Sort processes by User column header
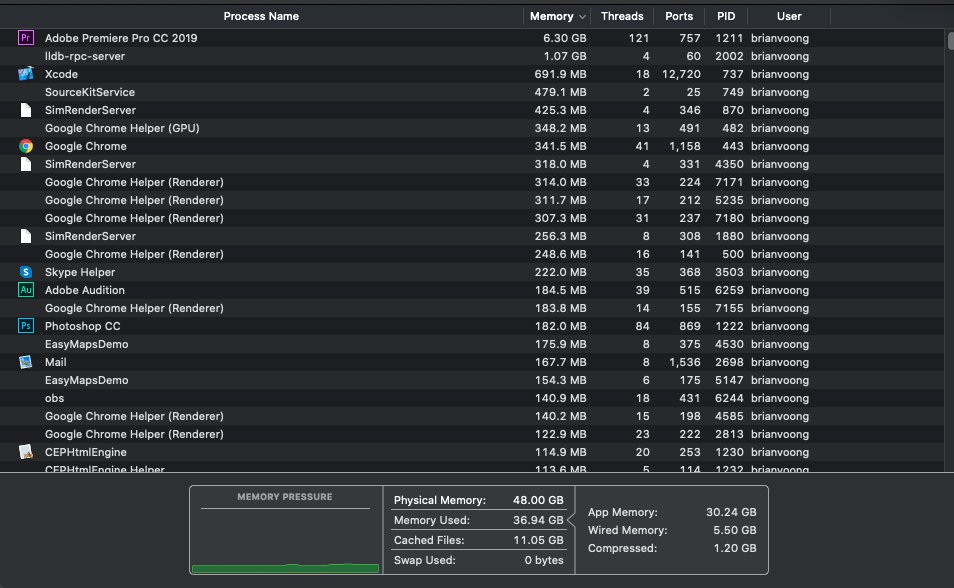This screenshot has height=588, width=954. [789, 16]
